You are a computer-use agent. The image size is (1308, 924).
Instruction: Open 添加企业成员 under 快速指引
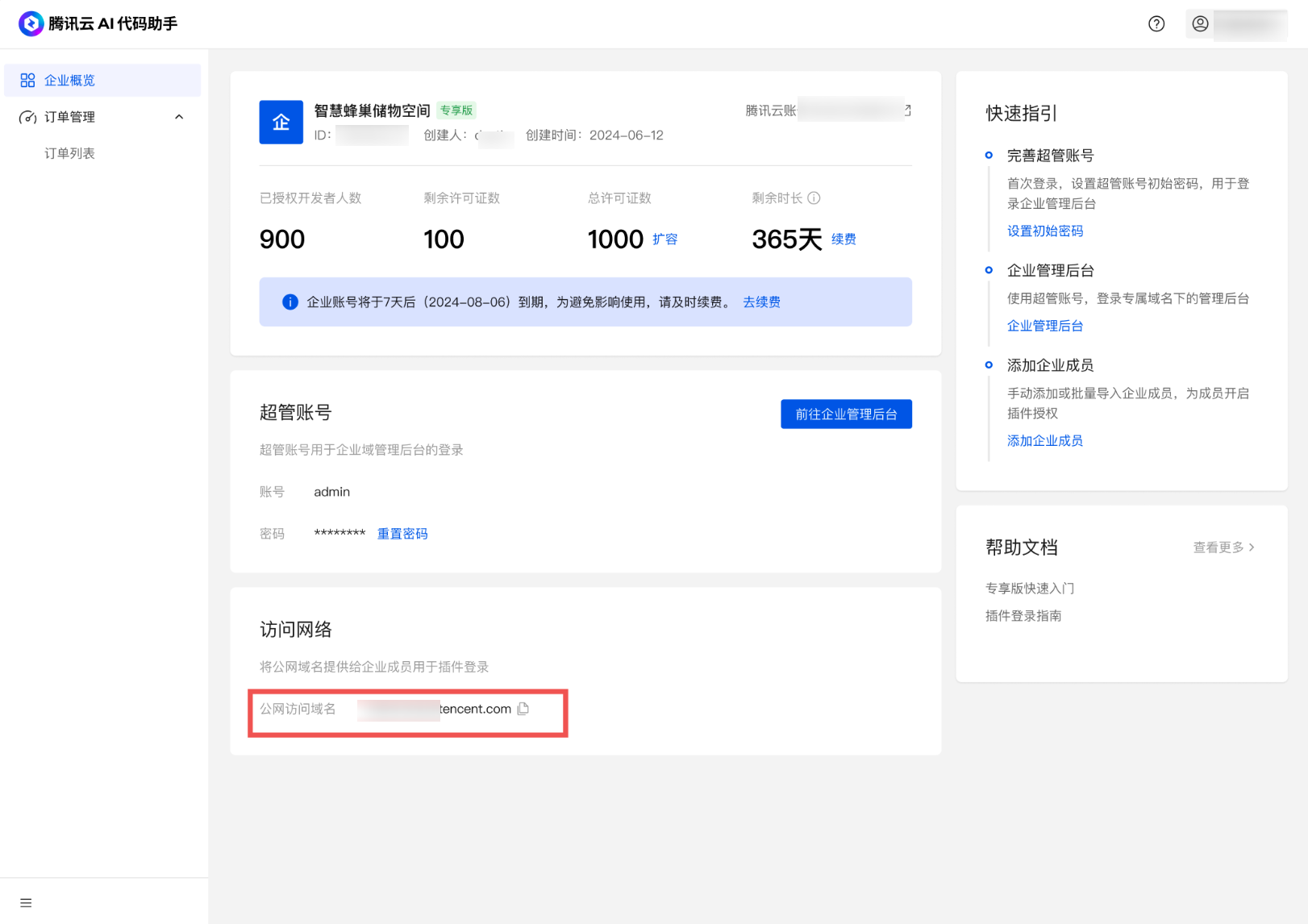pos(1044,440)
